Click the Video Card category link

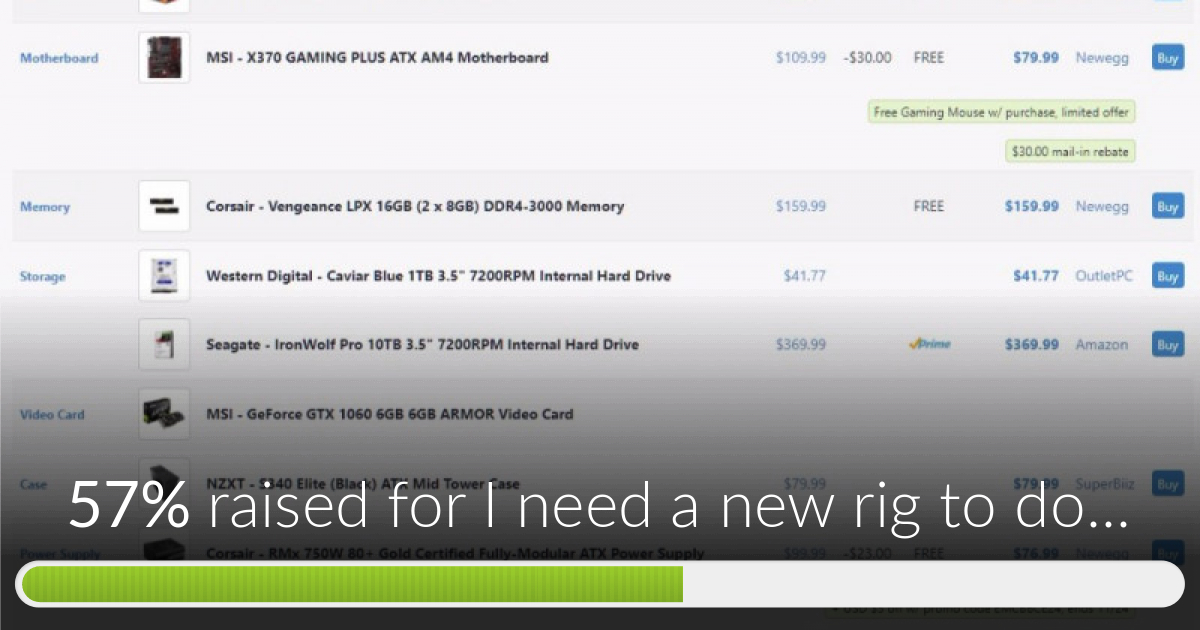tap(52, 415)
